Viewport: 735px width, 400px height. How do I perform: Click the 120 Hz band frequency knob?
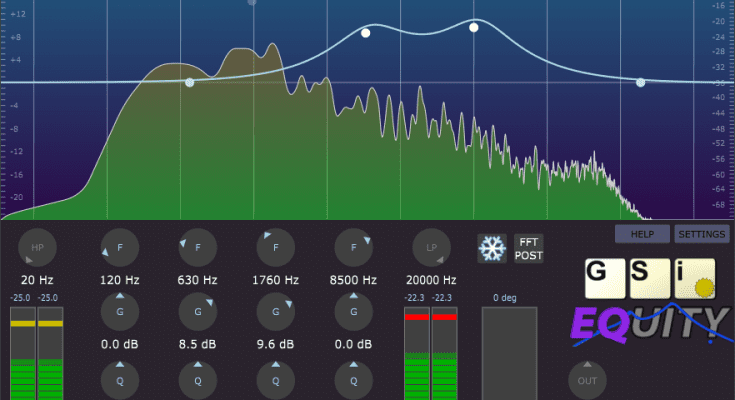120,247
